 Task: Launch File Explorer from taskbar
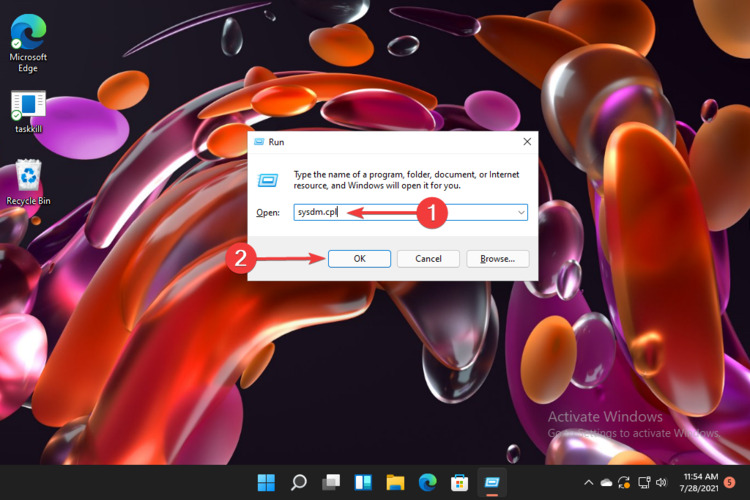394,483
